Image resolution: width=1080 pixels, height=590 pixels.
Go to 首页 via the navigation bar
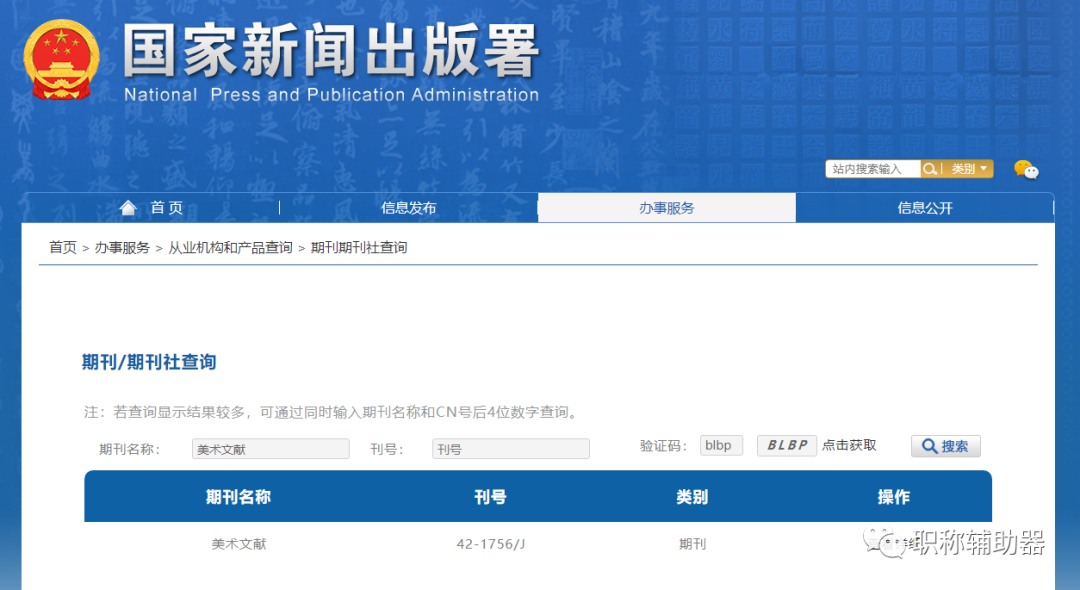pyautogui.click(x=166, y=207)
